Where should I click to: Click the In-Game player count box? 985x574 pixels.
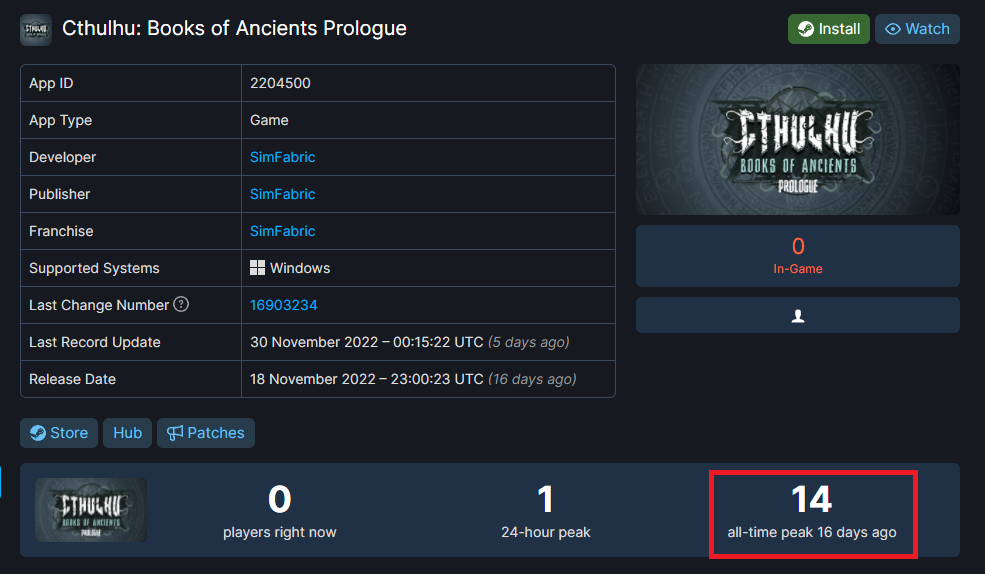pyautogui.click(x=797, y=256)
